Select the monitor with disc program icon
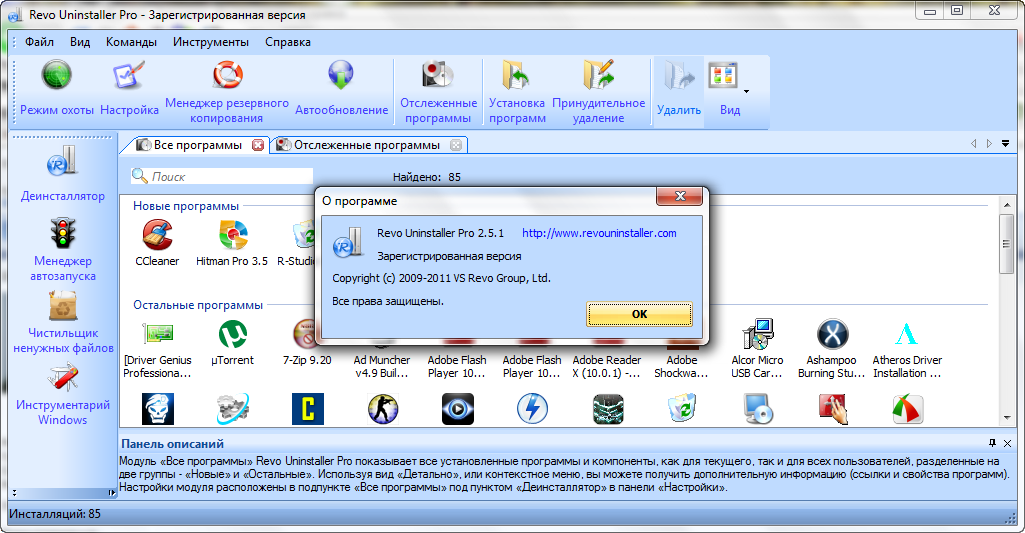 tap(758, 409)
